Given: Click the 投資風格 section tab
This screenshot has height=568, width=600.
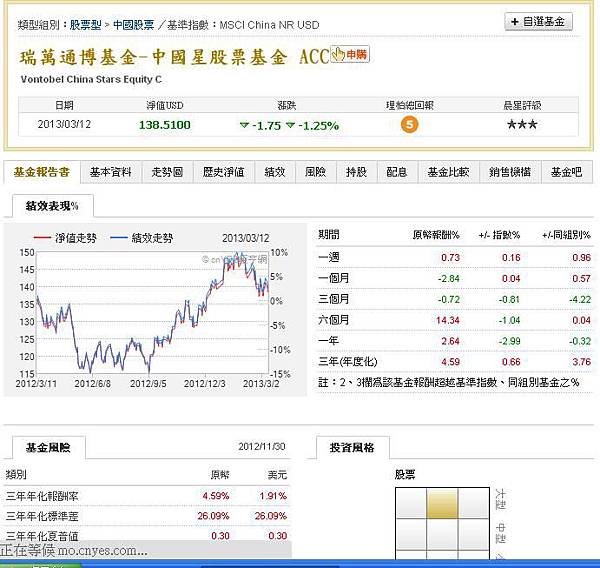Looking at the screenshot, I should [352, 447].
